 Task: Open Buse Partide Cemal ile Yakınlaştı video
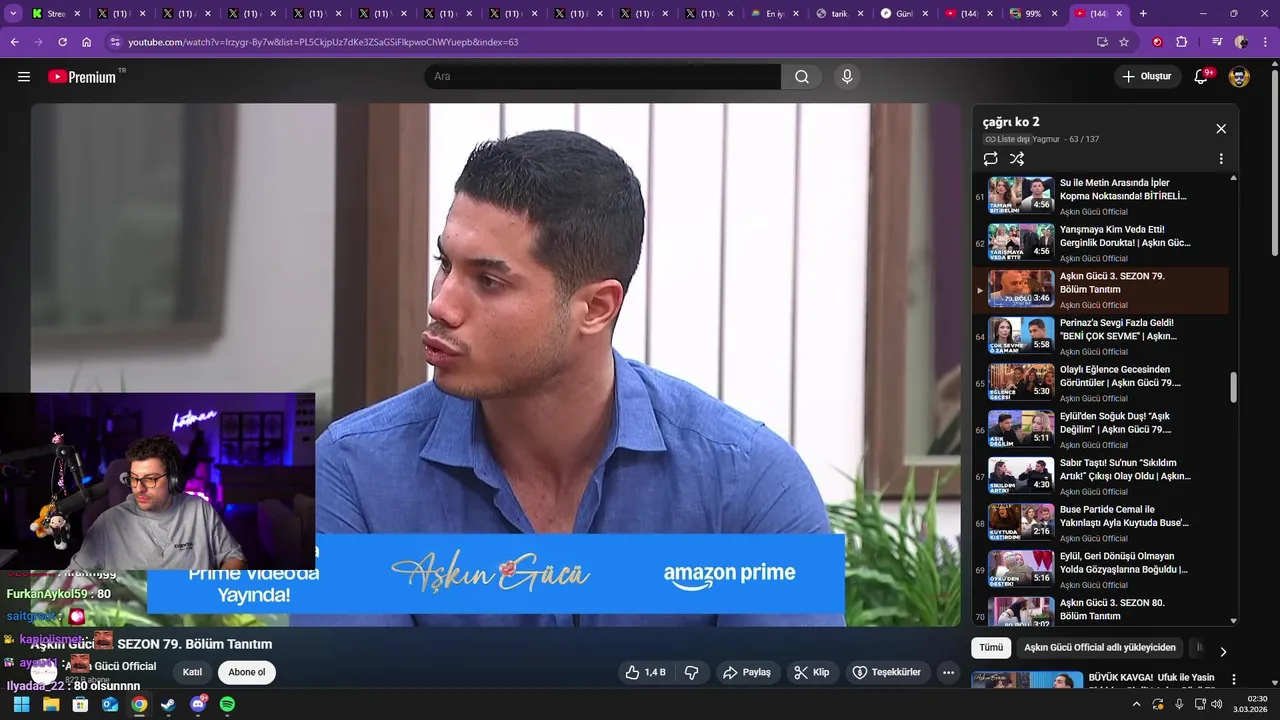tap(1100, 523)
